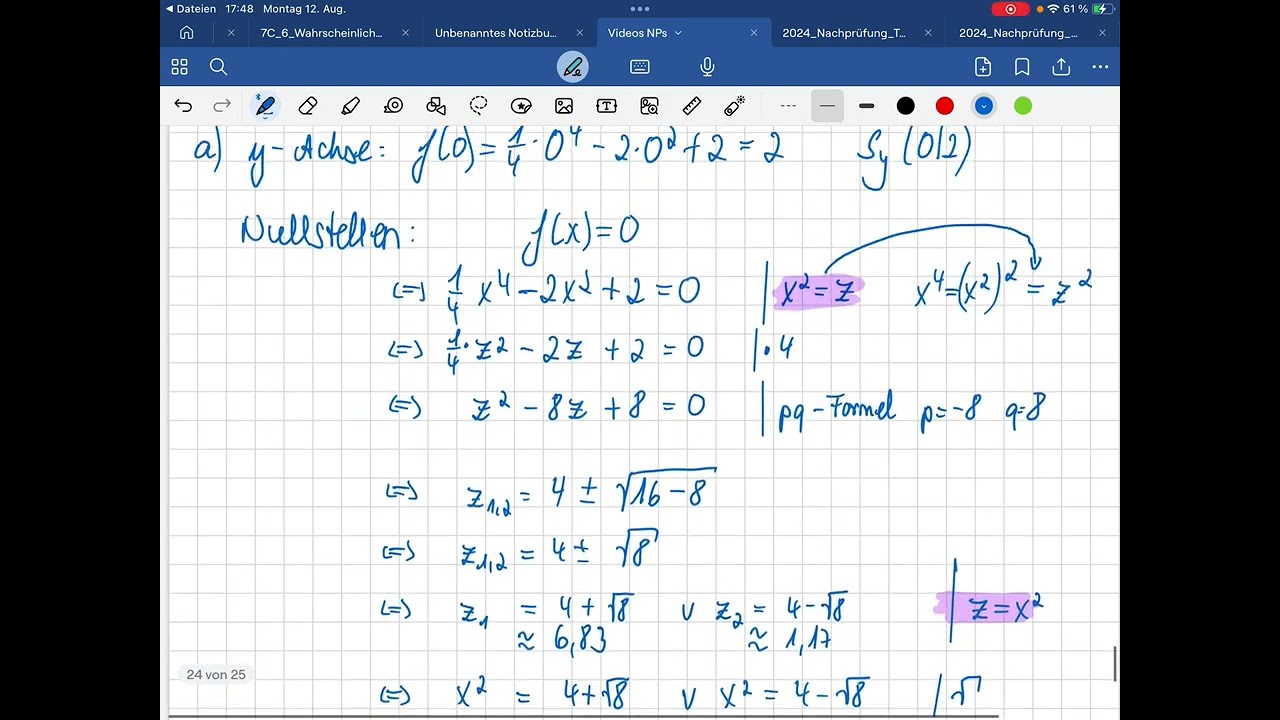Pick the black pen color
Image resolution: width=1280 pixels, height=720 pixels.
(905, 106)
